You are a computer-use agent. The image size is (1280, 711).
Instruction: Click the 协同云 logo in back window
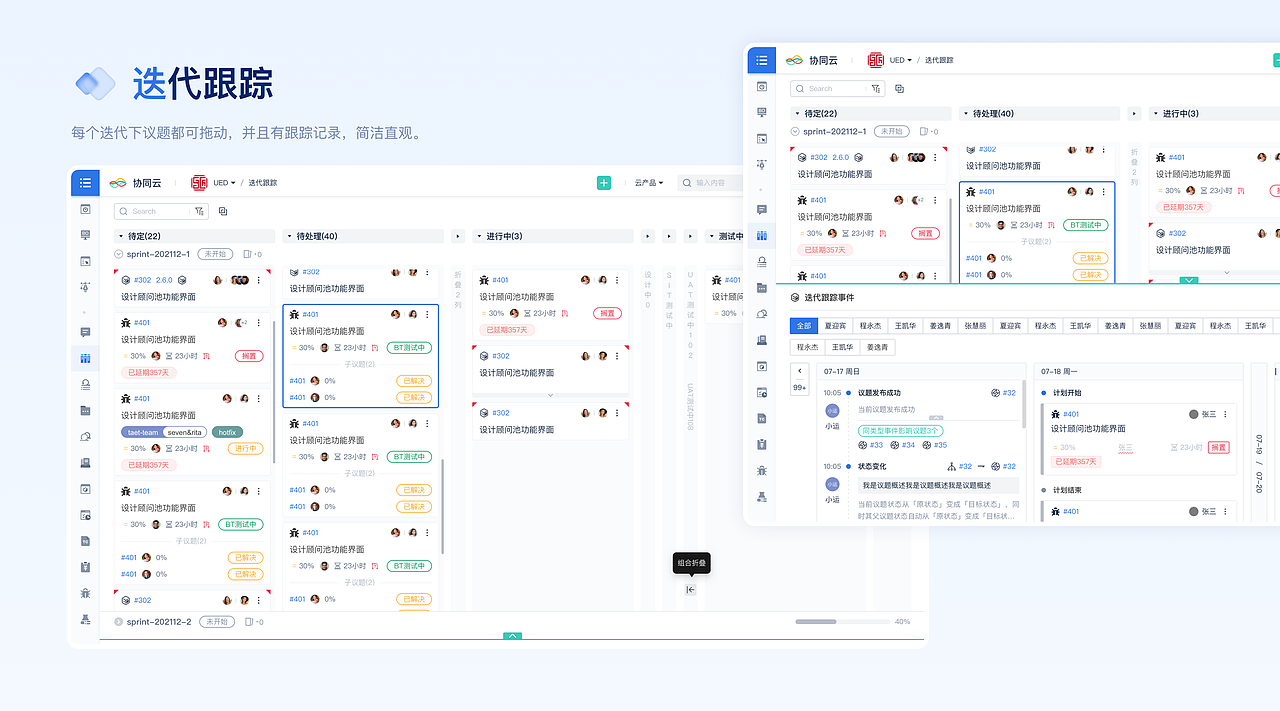tap(134, 183)
